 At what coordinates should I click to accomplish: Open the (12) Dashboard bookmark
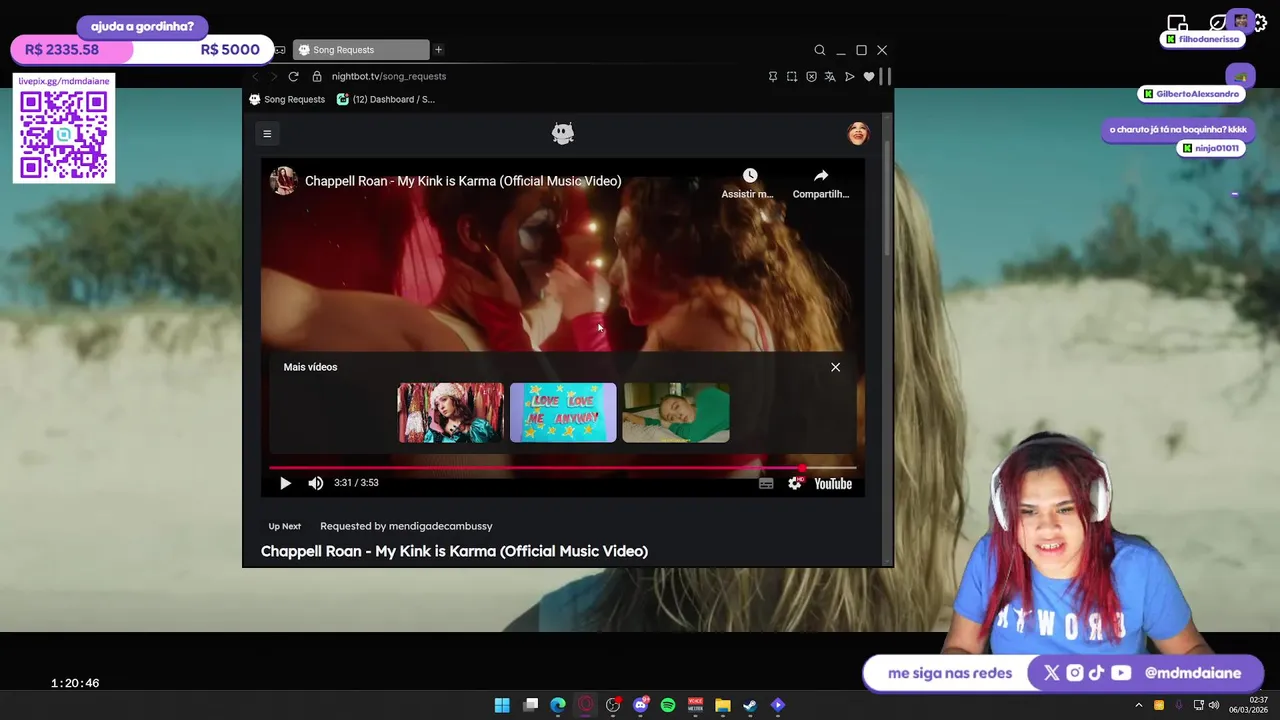386,99
